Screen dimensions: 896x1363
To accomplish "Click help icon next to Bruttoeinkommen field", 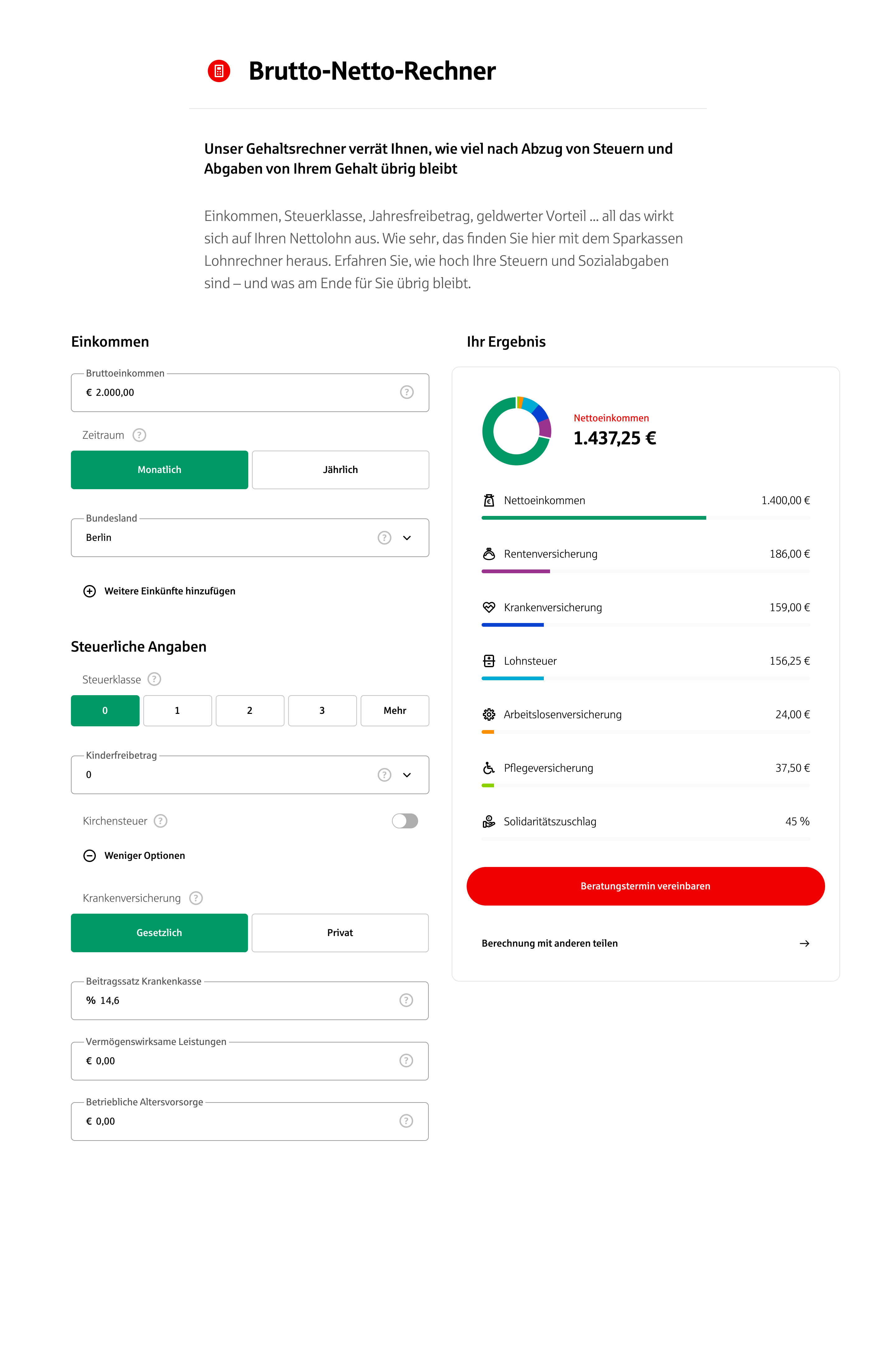I will [x=407, y=392].
